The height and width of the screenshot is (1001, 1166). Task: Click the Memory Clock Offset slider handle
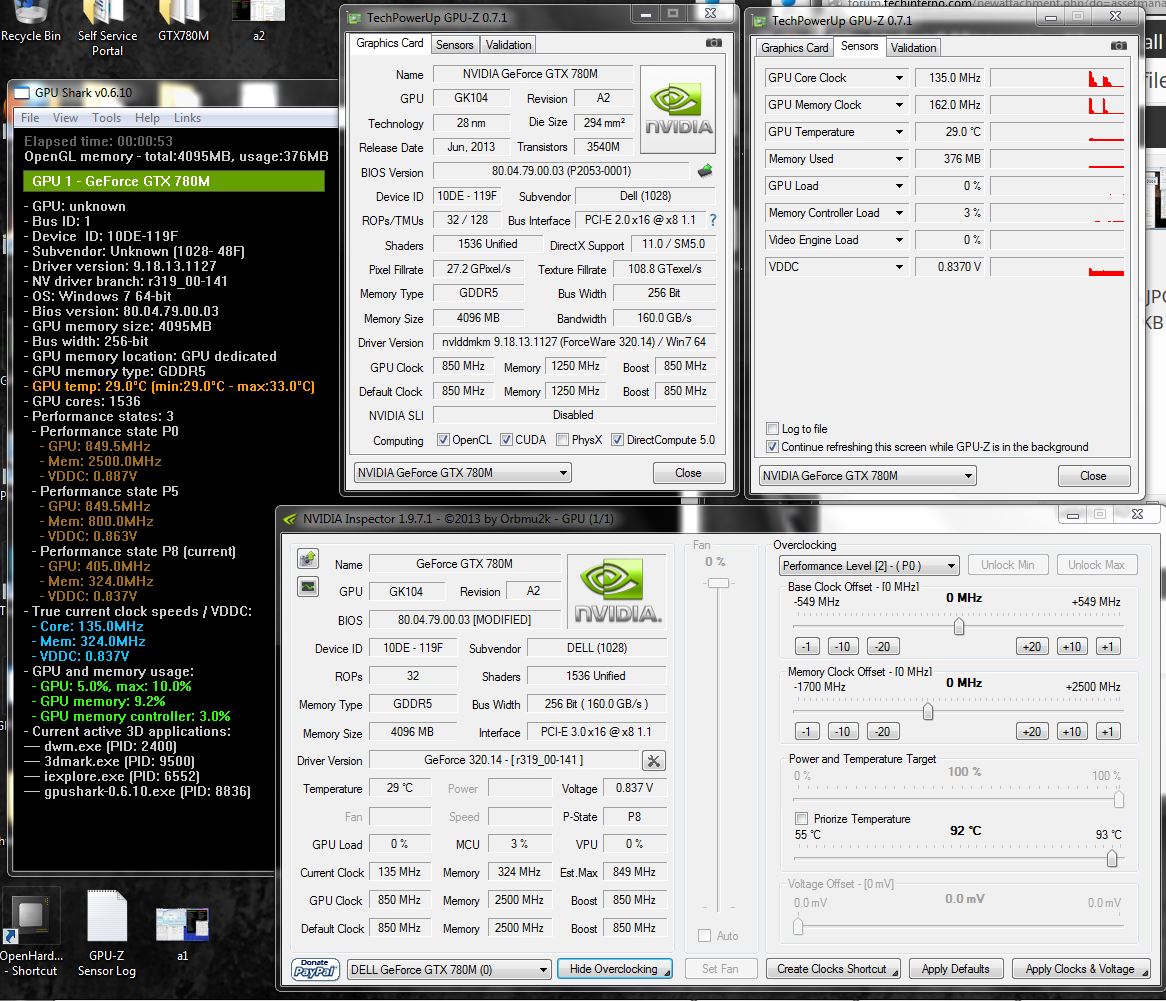(928, 712)
